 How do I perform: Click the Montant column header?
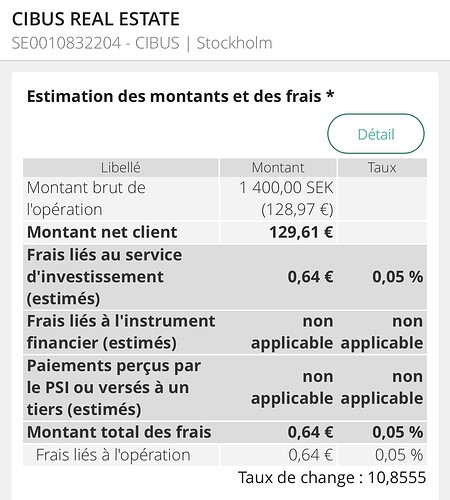pyautogui.click(x=278, y=168)
